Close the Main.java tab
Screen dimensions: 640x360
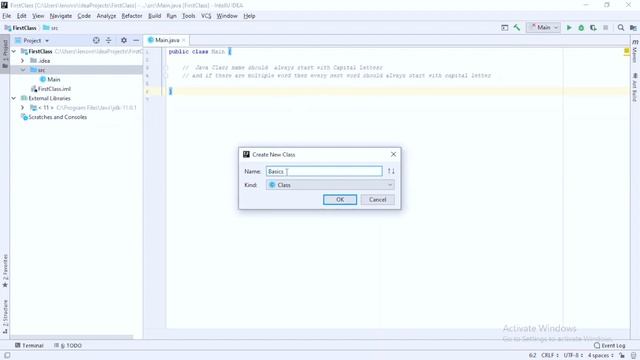184,40
